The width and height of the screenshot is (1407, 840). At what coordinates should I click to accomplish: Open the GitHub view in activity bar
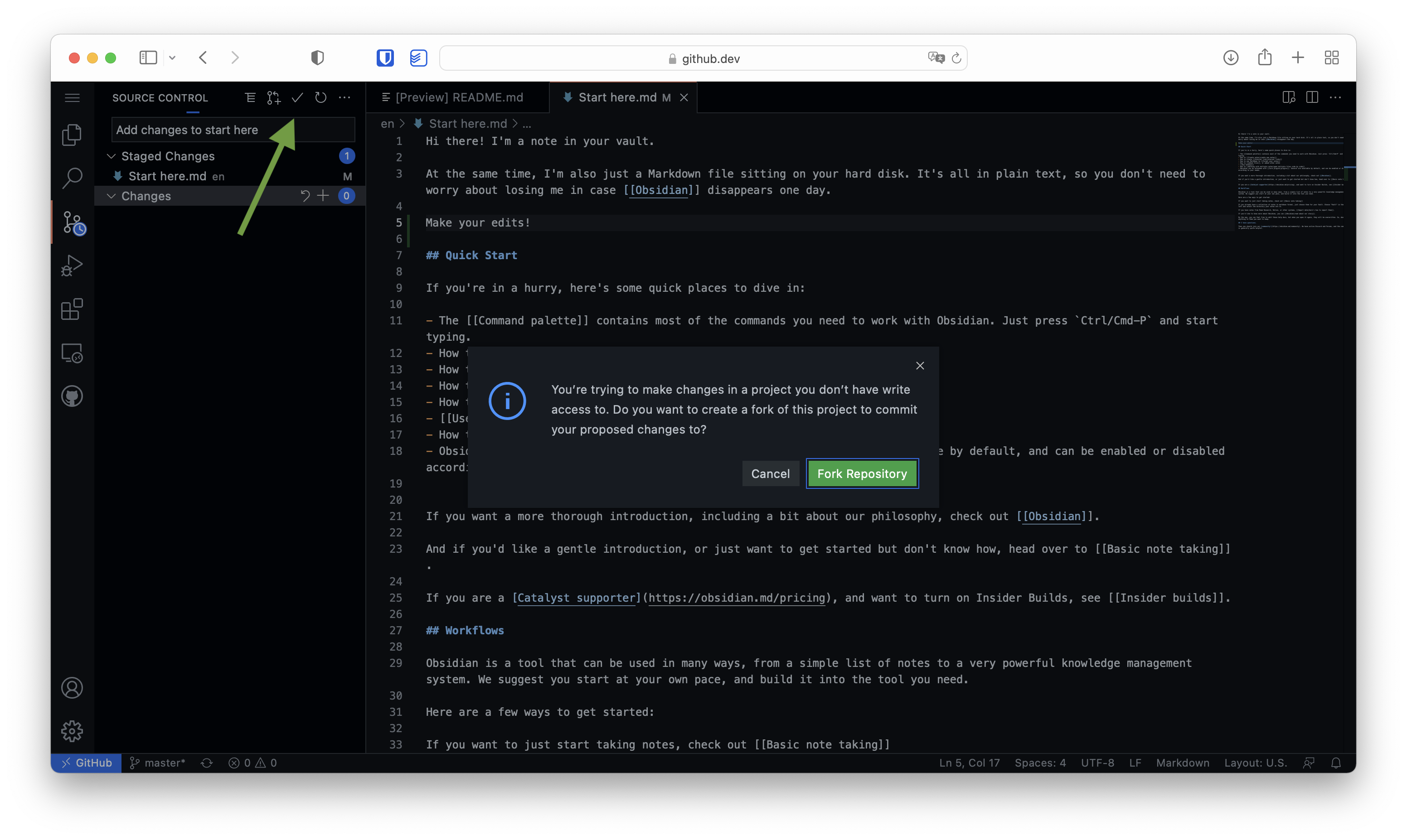click(x=72, y=396)
